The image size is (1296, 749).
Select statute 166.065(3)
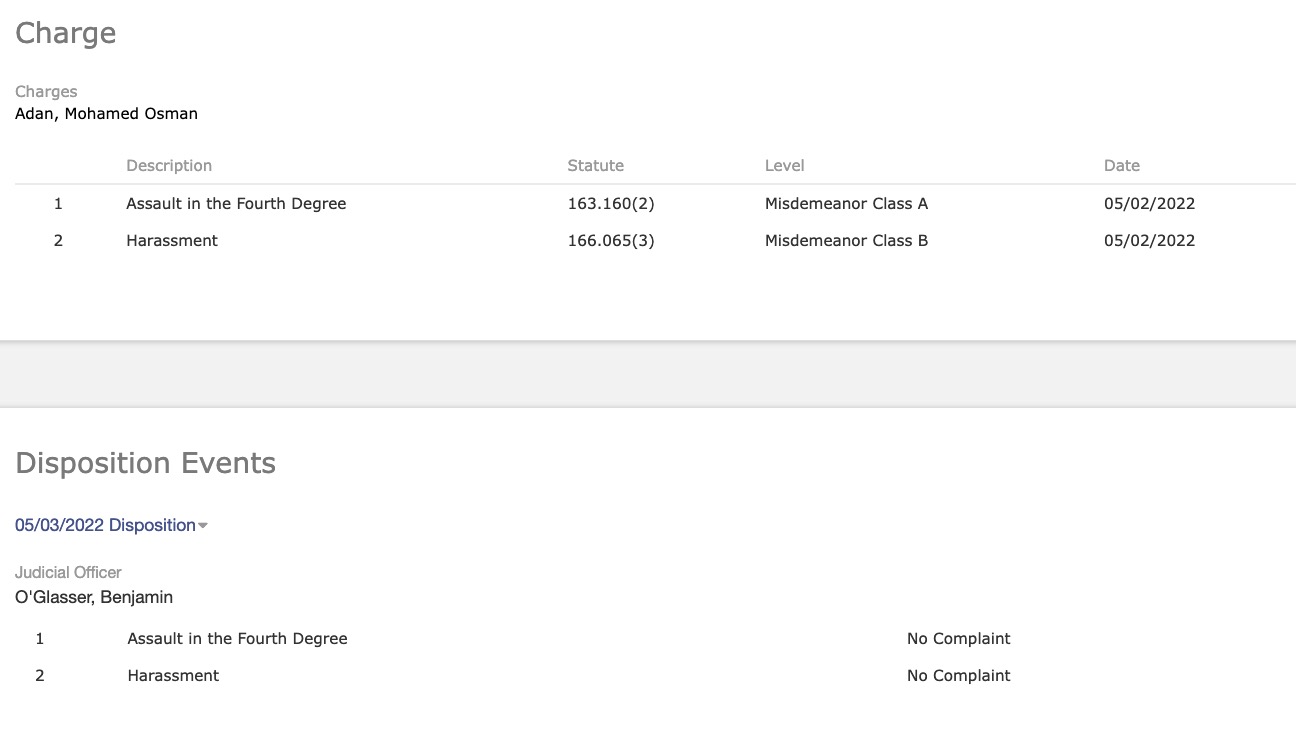(610, 241)
